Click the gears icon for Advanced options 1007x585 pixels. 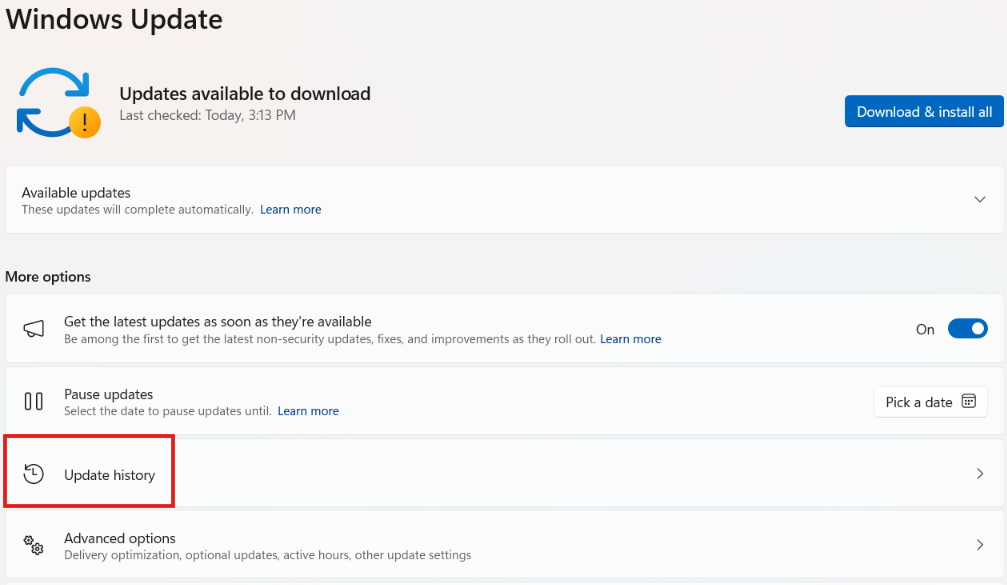33,545
